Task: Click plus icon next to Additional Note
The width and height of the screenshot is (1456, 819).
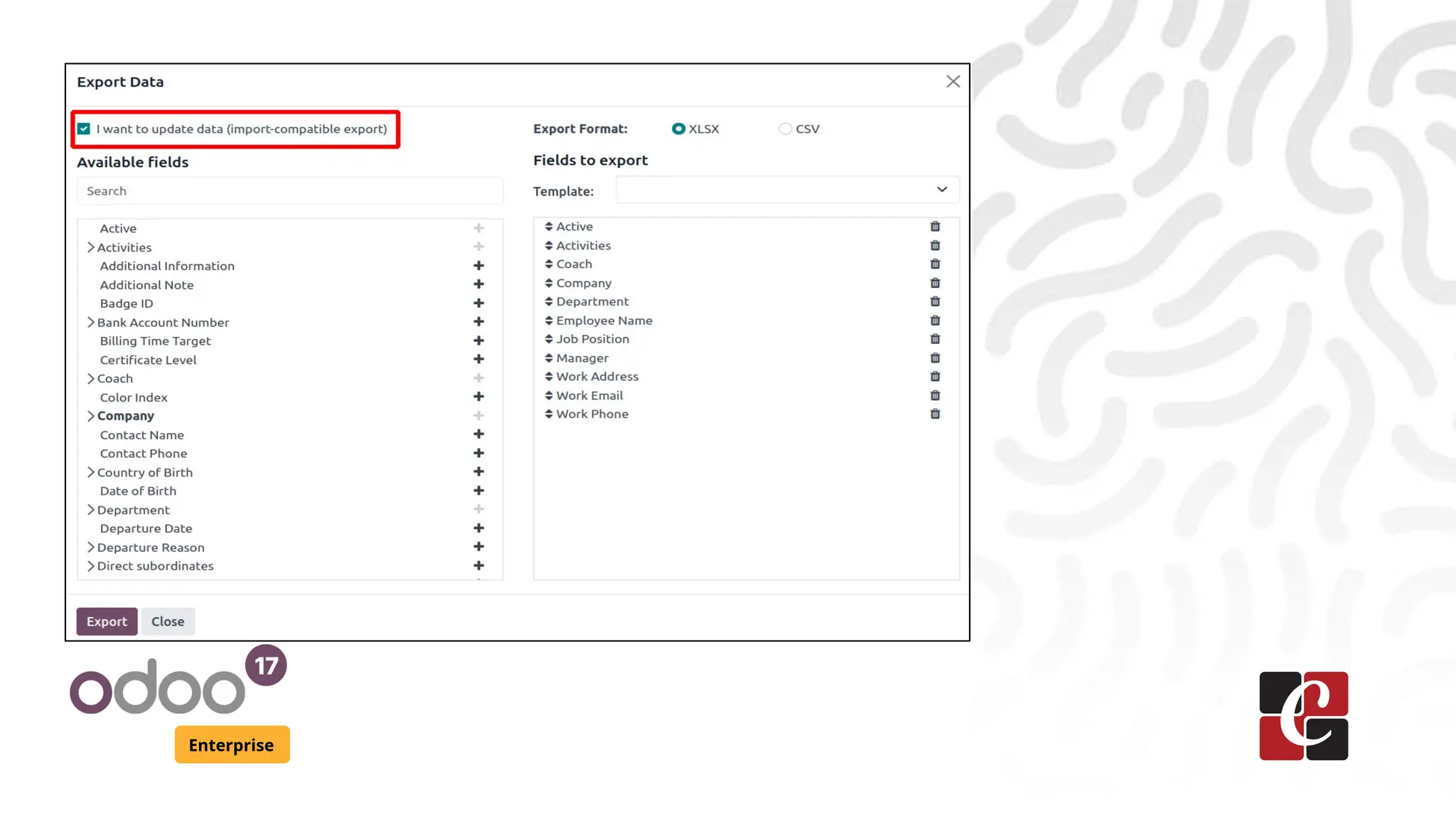Action: (478, 284)
